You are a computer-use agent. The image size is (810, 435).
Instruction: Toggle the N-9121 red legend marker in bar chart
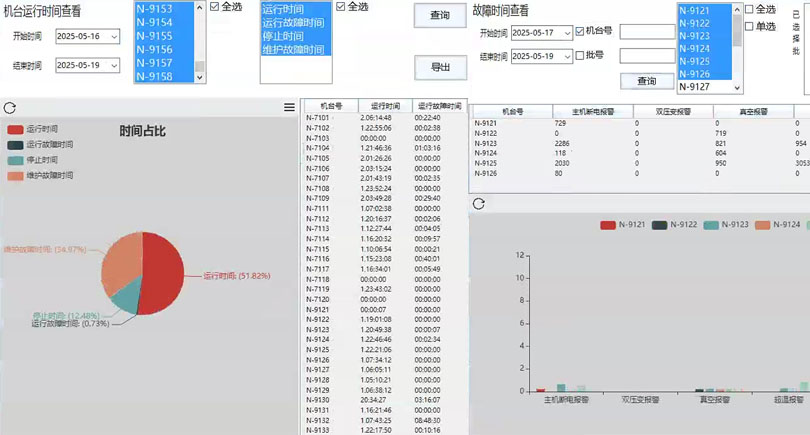(x=607, y=225)
